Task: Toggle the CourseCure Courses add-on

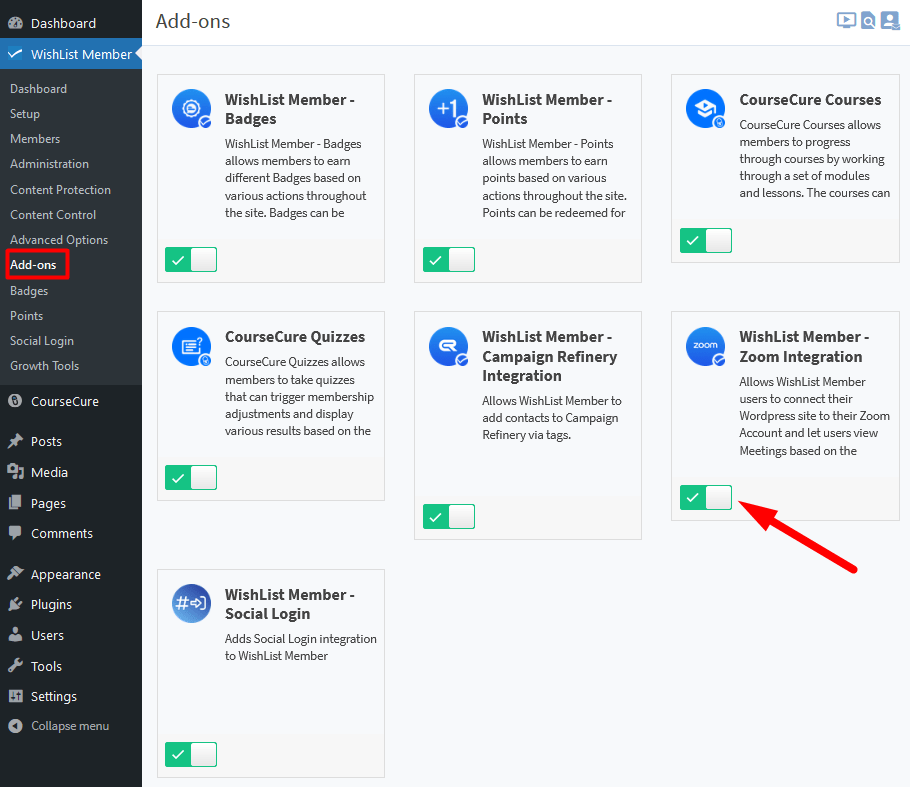Action: [x=706, y=240]
